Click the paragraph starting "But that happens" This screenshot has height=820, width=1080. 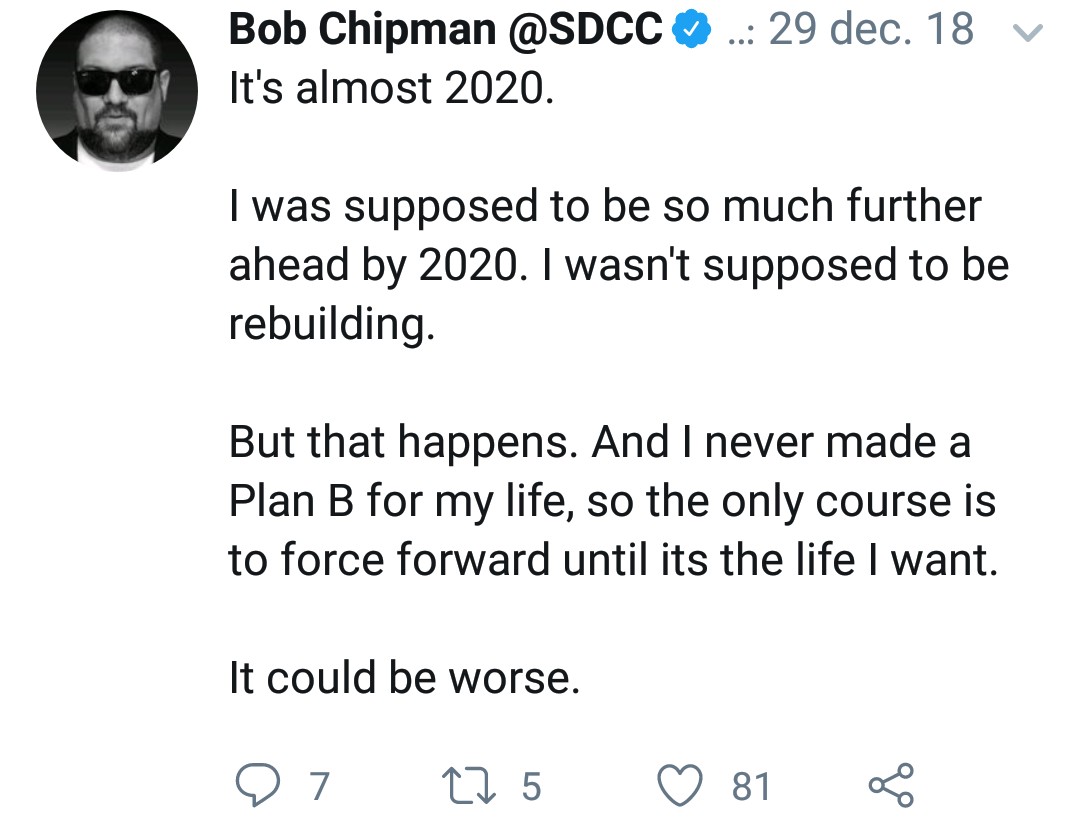pyautogui.click(x=613, y=501)
